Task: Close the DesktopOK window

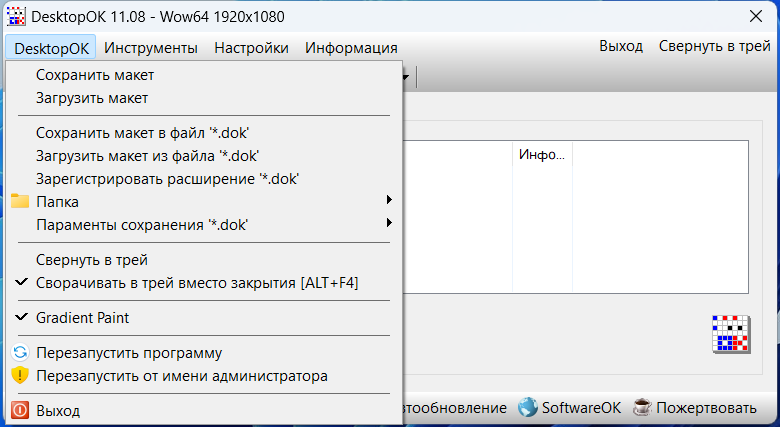Action: (x=756, y=16)
